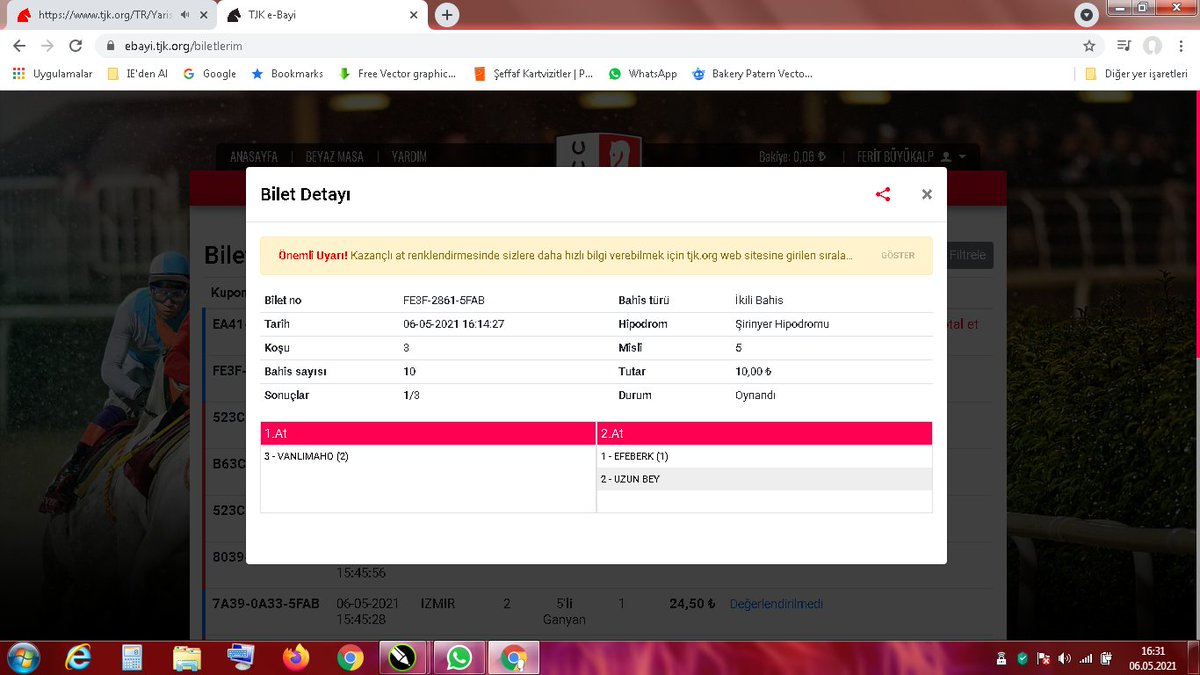Open the Free Vector graphic bookmark
The width and height of the screenshot is (1200, 675).
[x=398, y=74]
